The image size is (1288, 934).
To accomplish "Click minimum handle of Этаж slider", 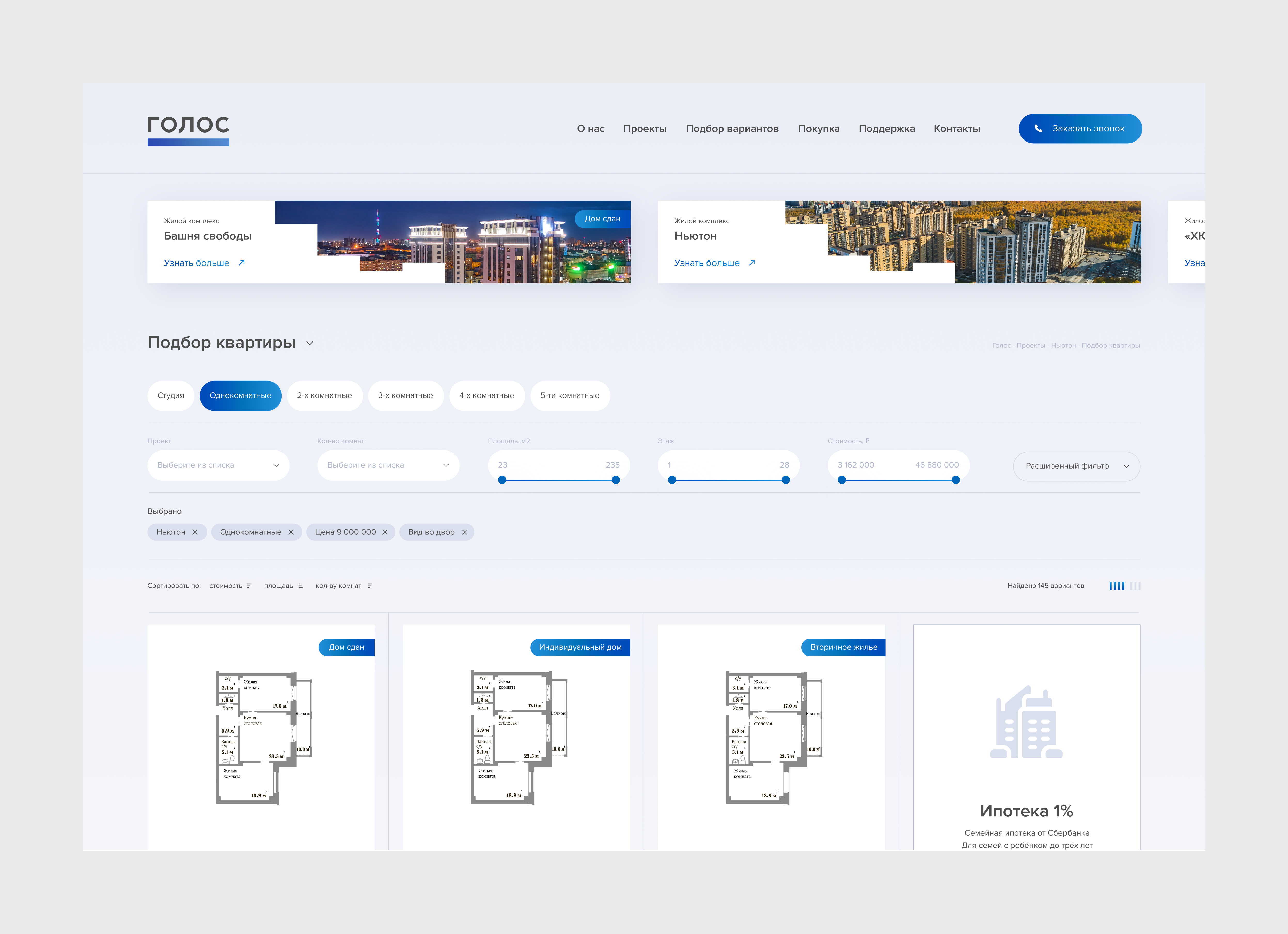I will point(672,480).
